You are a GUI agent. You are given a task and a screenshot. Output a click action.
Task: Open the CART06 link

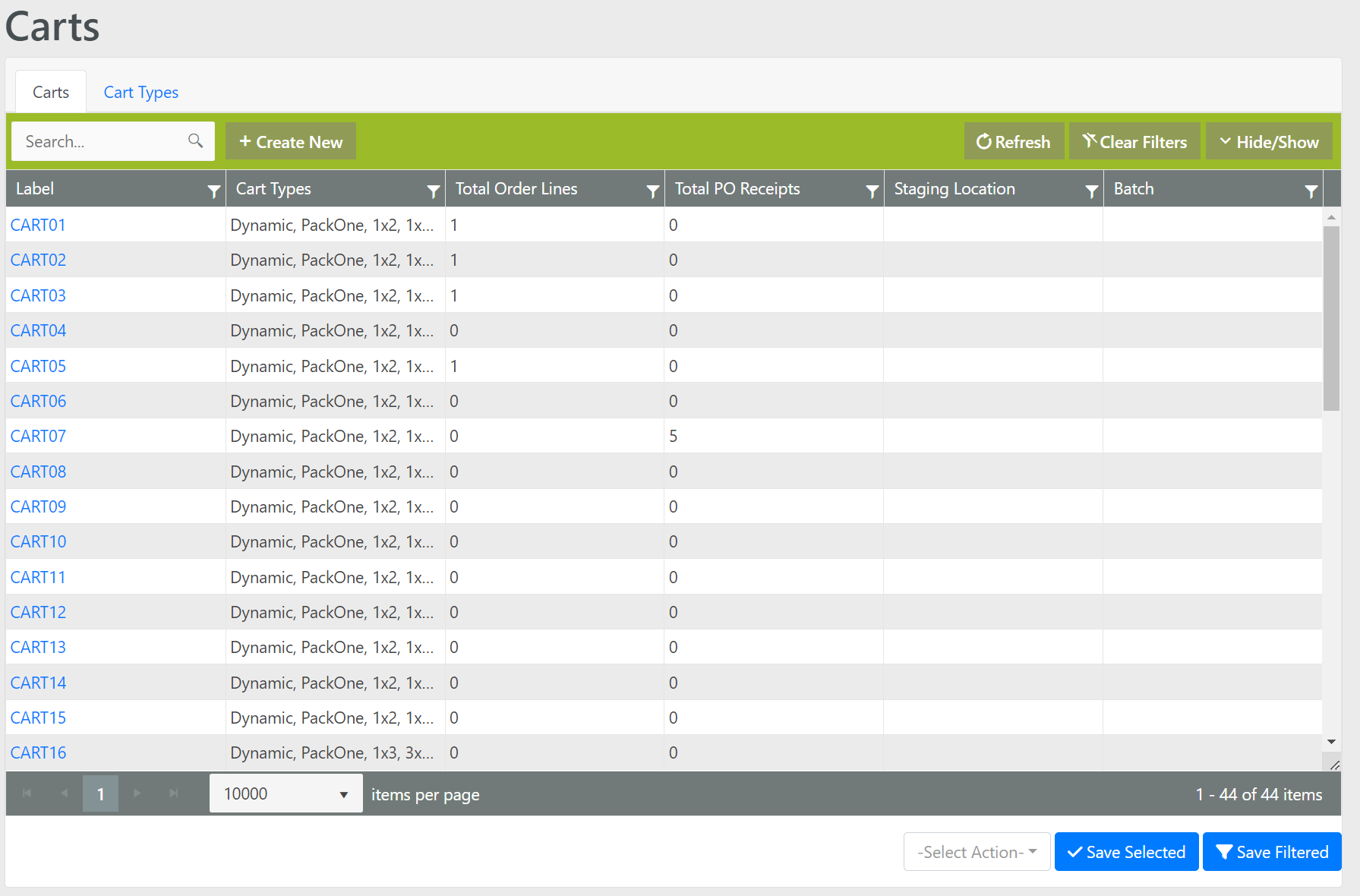coord(38,401)
